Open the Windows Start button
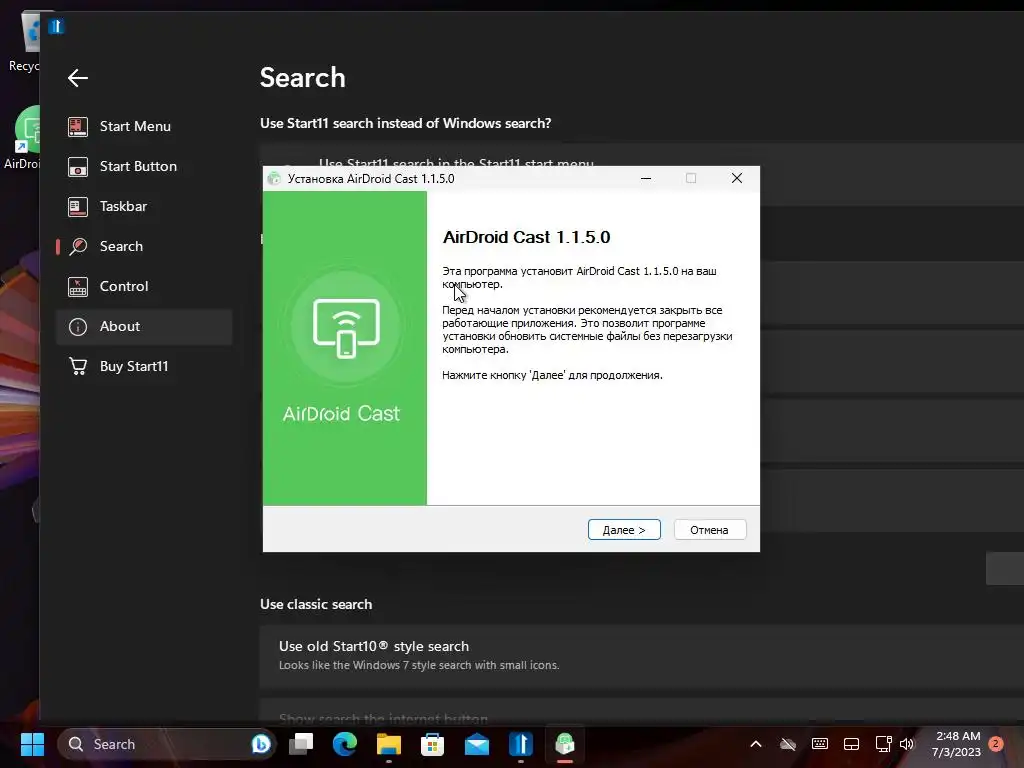1024x768 pixels. [x=32, y=744]
